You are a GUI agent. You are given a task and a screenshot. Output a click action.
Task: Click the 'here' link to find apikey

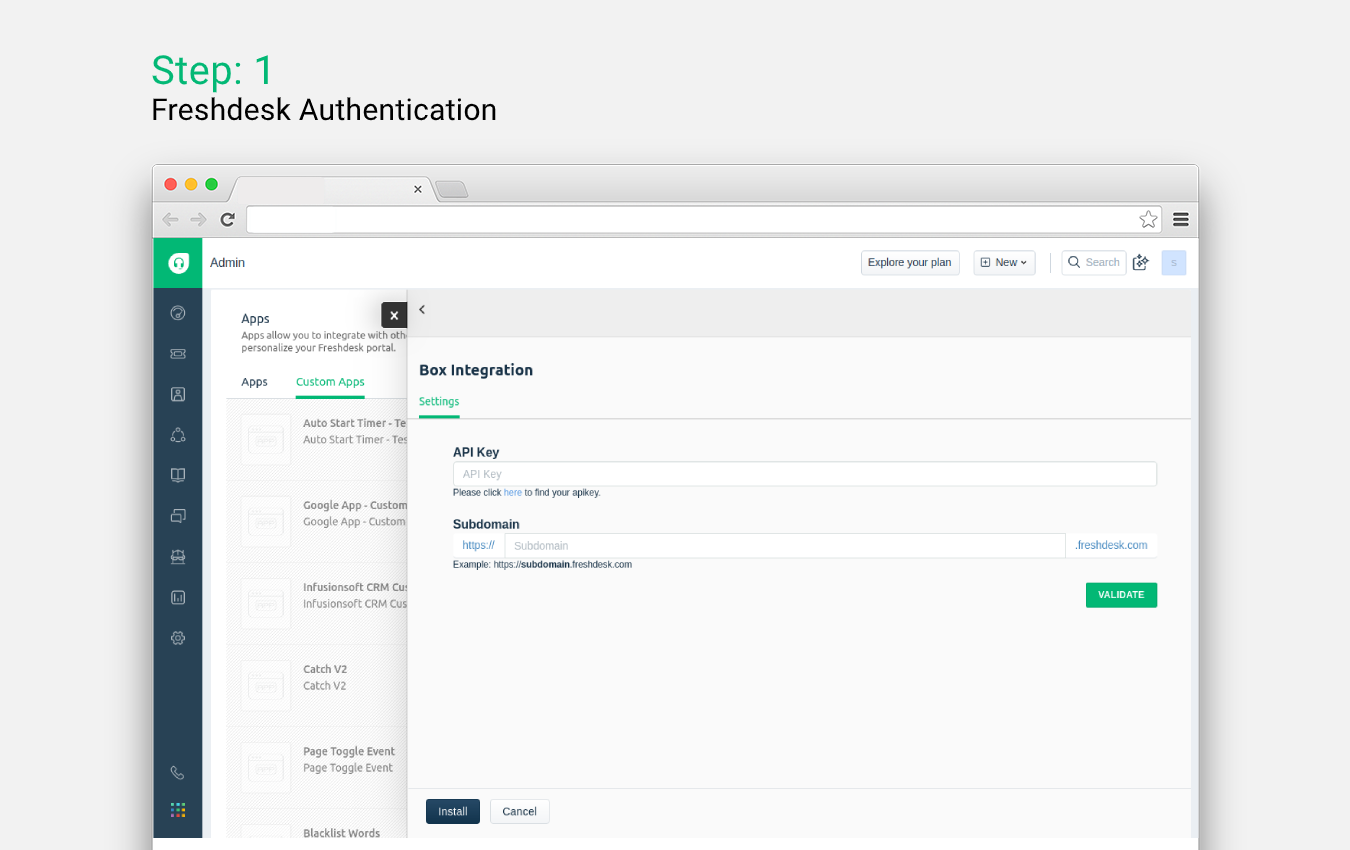(512, 493)
